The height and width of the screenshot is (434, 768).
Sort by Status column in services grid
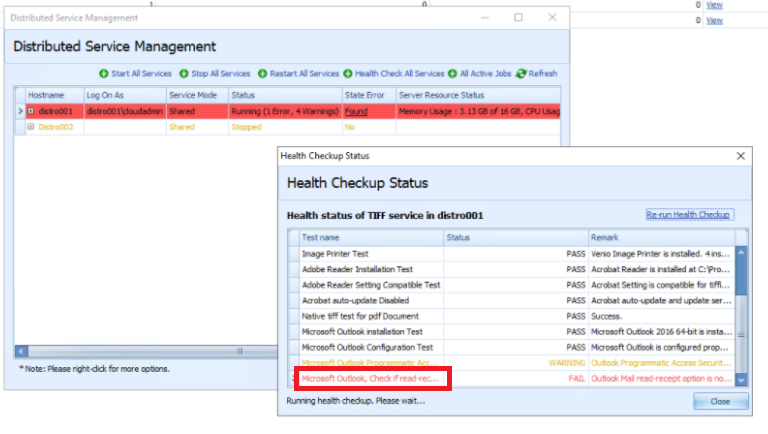(x=285, y=95)
